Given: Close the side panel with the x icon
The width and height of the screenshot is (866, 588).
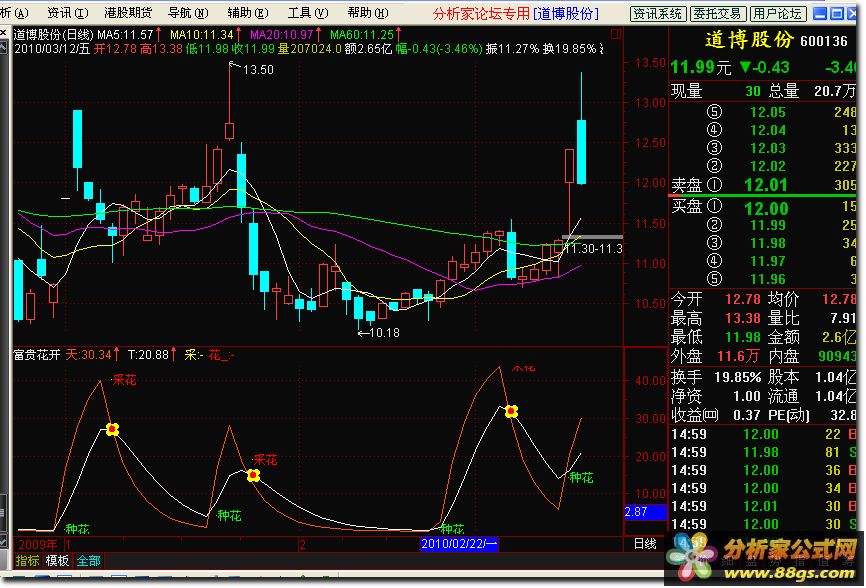Looking at the screenshot, I should click(x=3, y=34).
